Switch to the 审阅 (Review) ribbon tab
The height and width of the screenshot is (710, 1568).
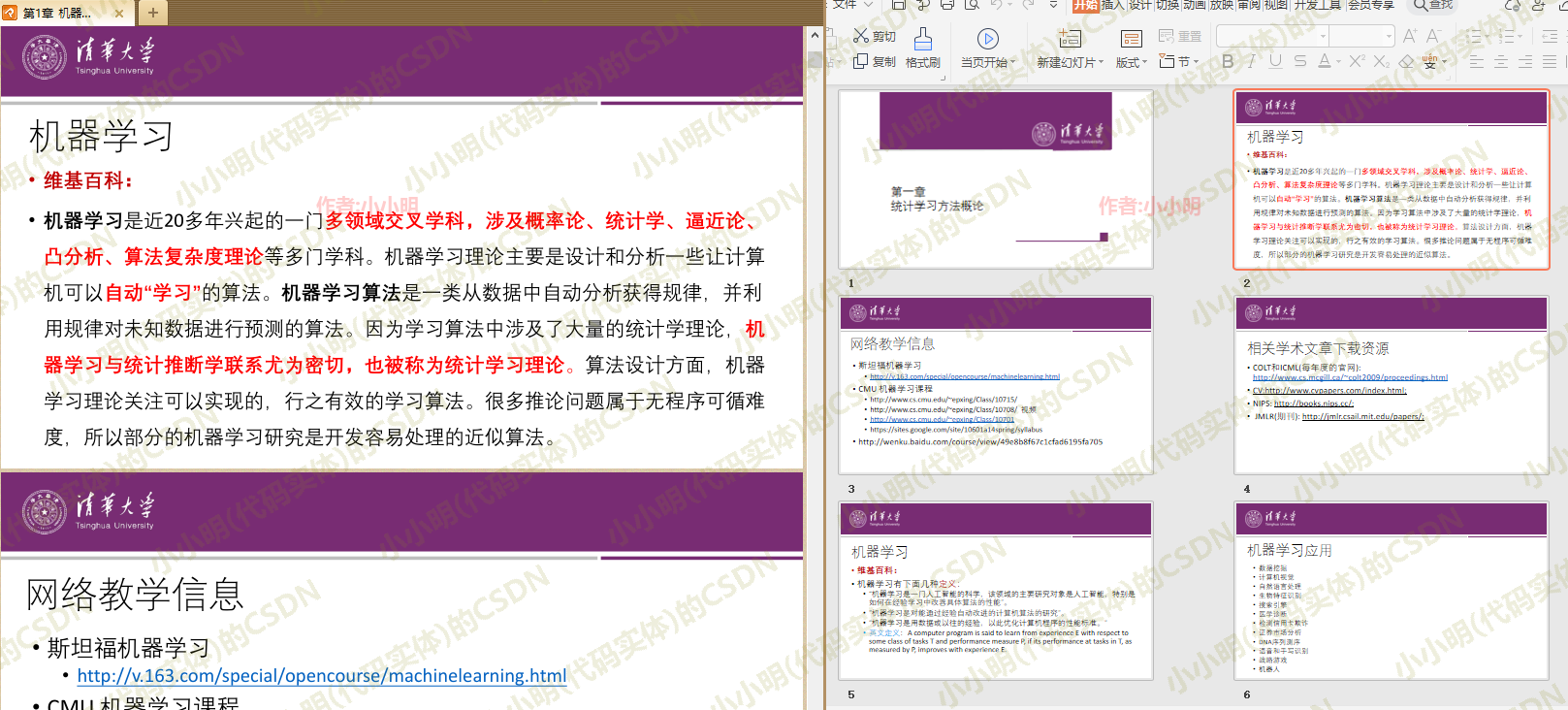tap(1248, 5)
